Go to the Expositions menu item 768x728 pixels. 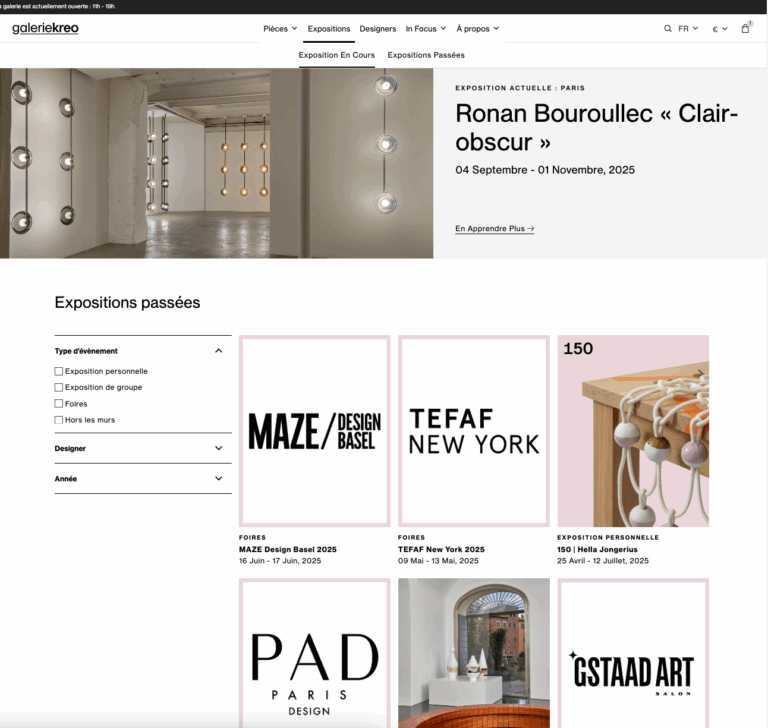tap(329, 29)
